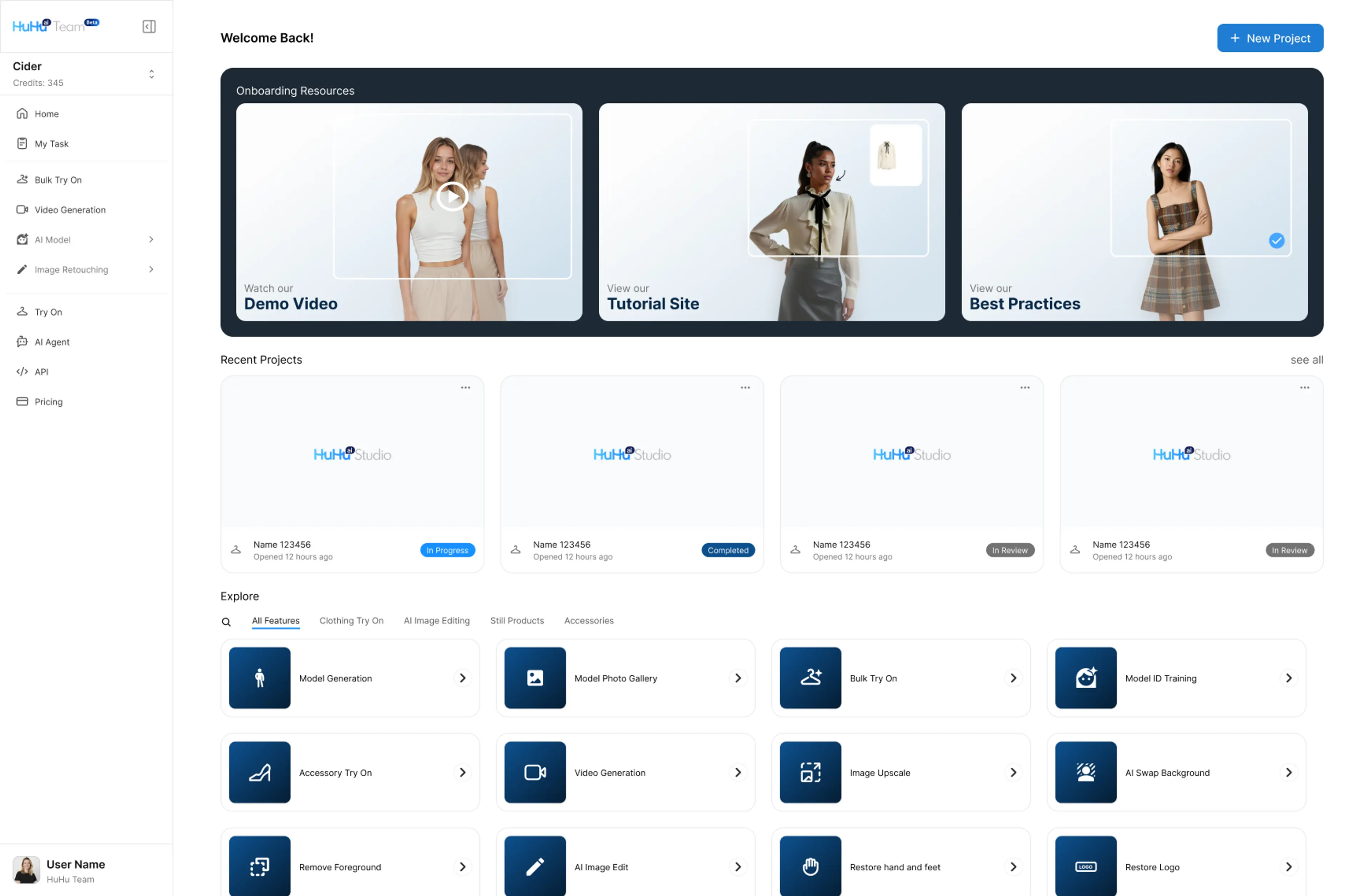Click the blue checkmark on Best Practices
This screenshot has width=1370, height=896.
(1276, 240)
